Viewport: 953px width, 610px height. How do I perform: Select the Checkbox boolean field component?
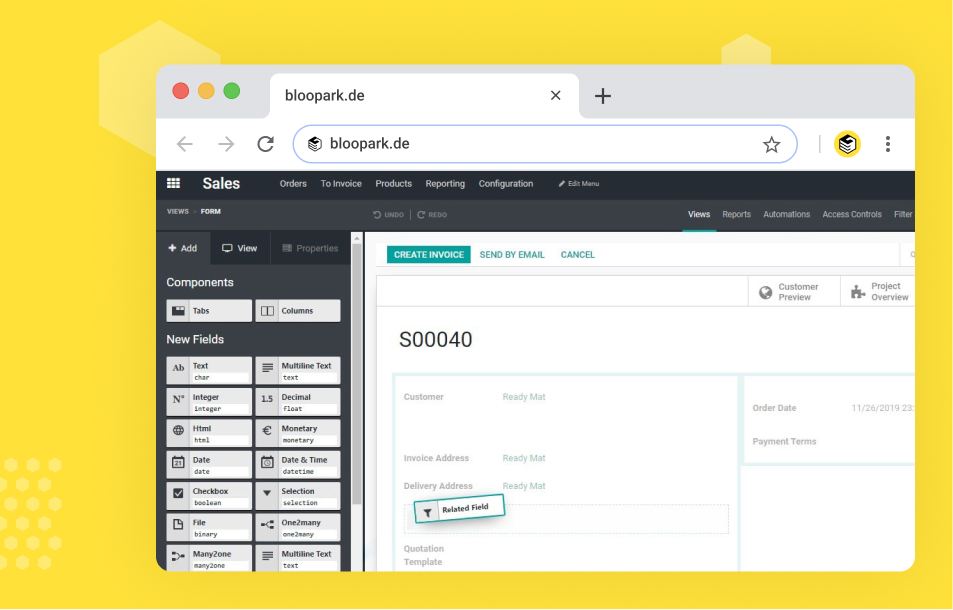[x=208, y=494]
